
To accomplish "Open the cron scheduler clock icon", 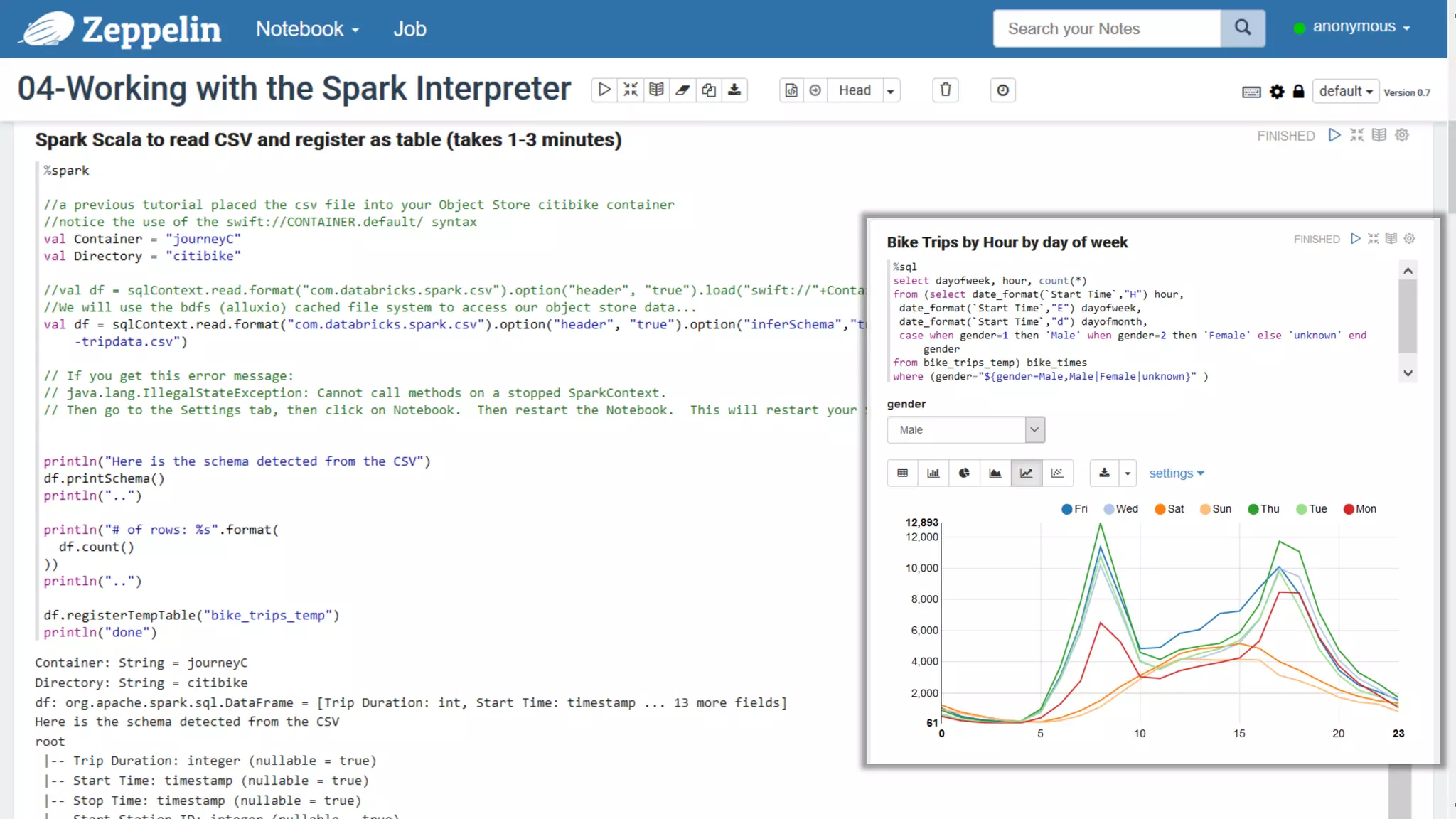I will pyautogui.click(x=1002, y=90).
